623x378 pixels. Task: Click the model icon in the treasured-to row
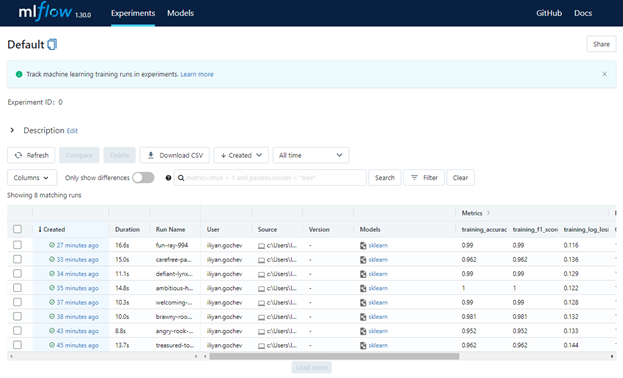363,346
